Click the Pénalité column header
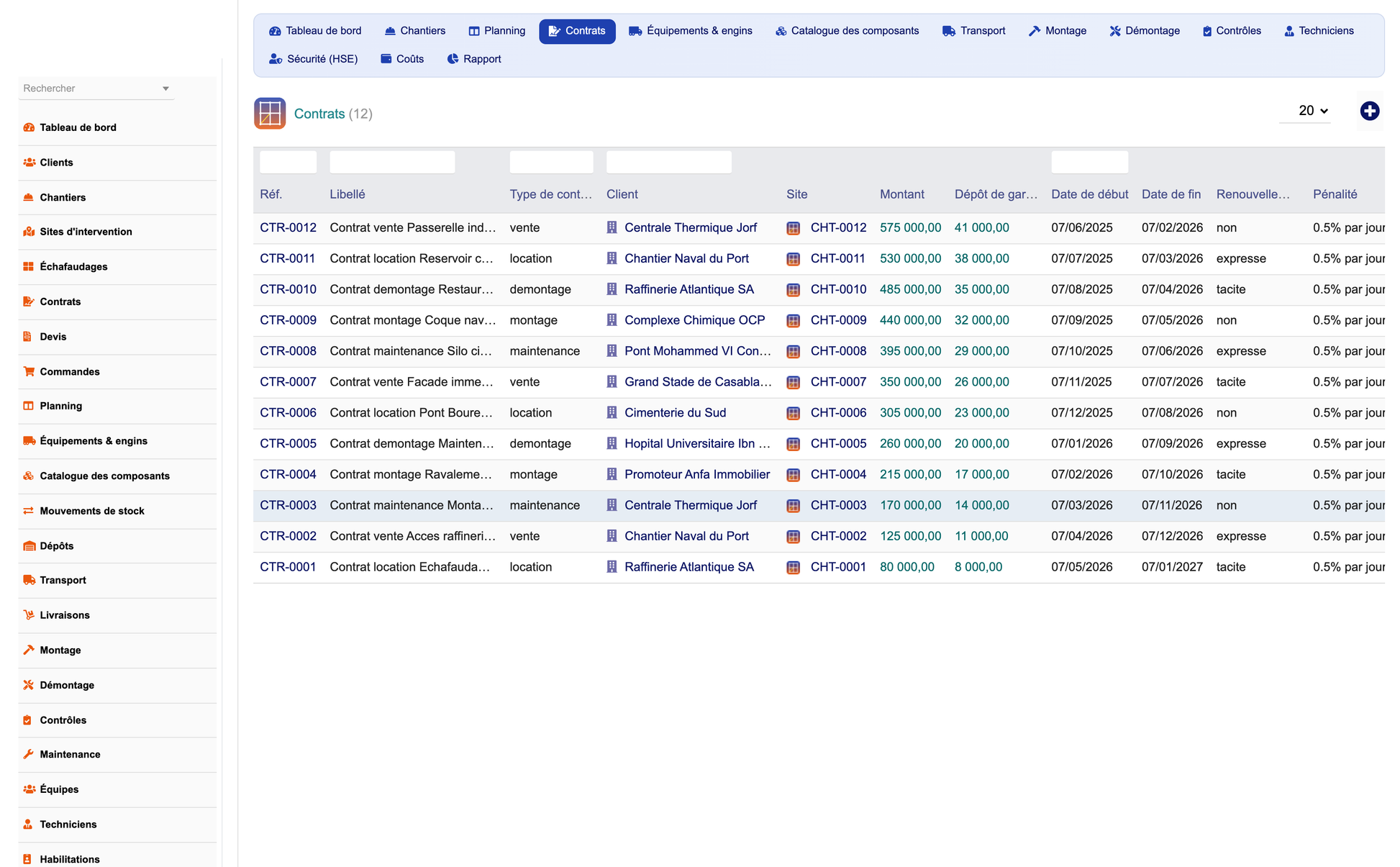 [1335, 194]
